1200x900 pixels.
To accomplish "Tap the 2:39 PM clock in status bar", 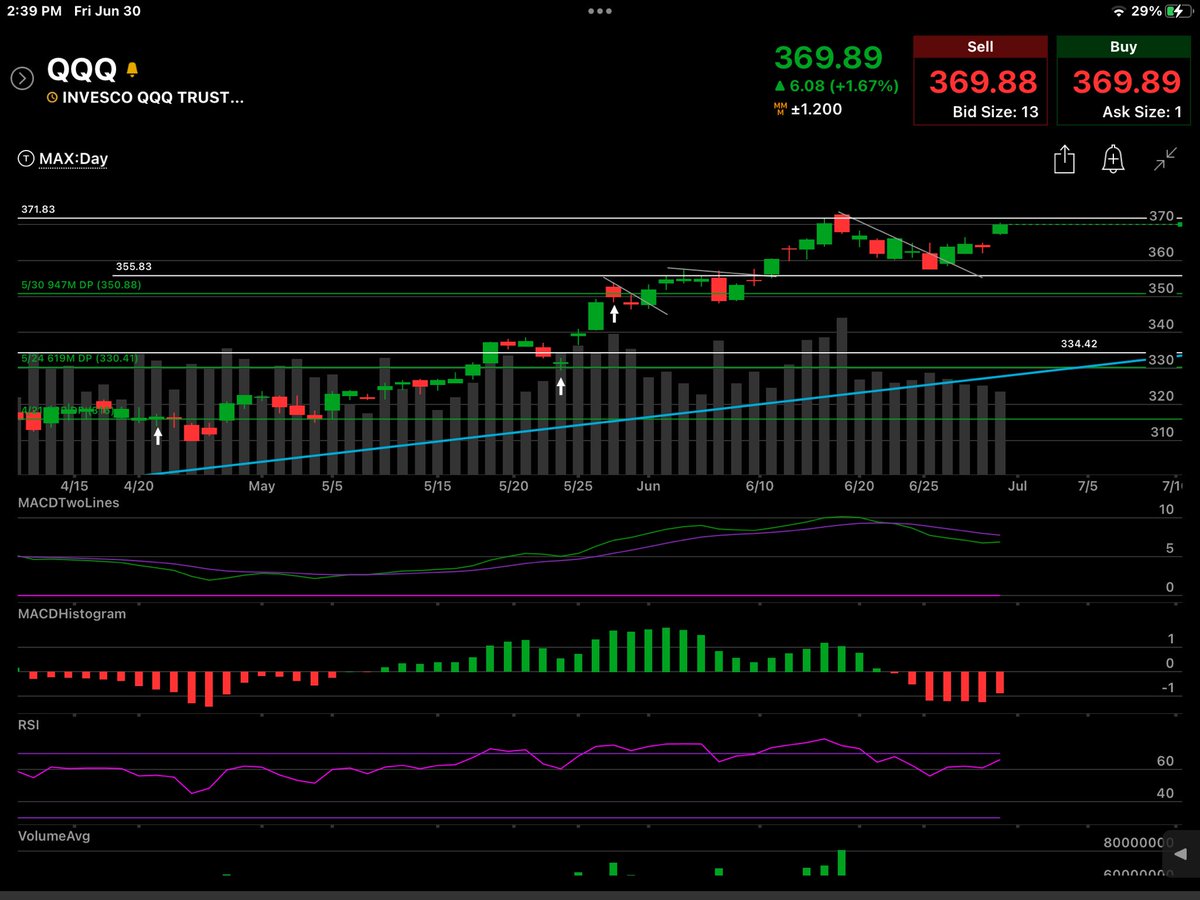I will coord(36,11).
